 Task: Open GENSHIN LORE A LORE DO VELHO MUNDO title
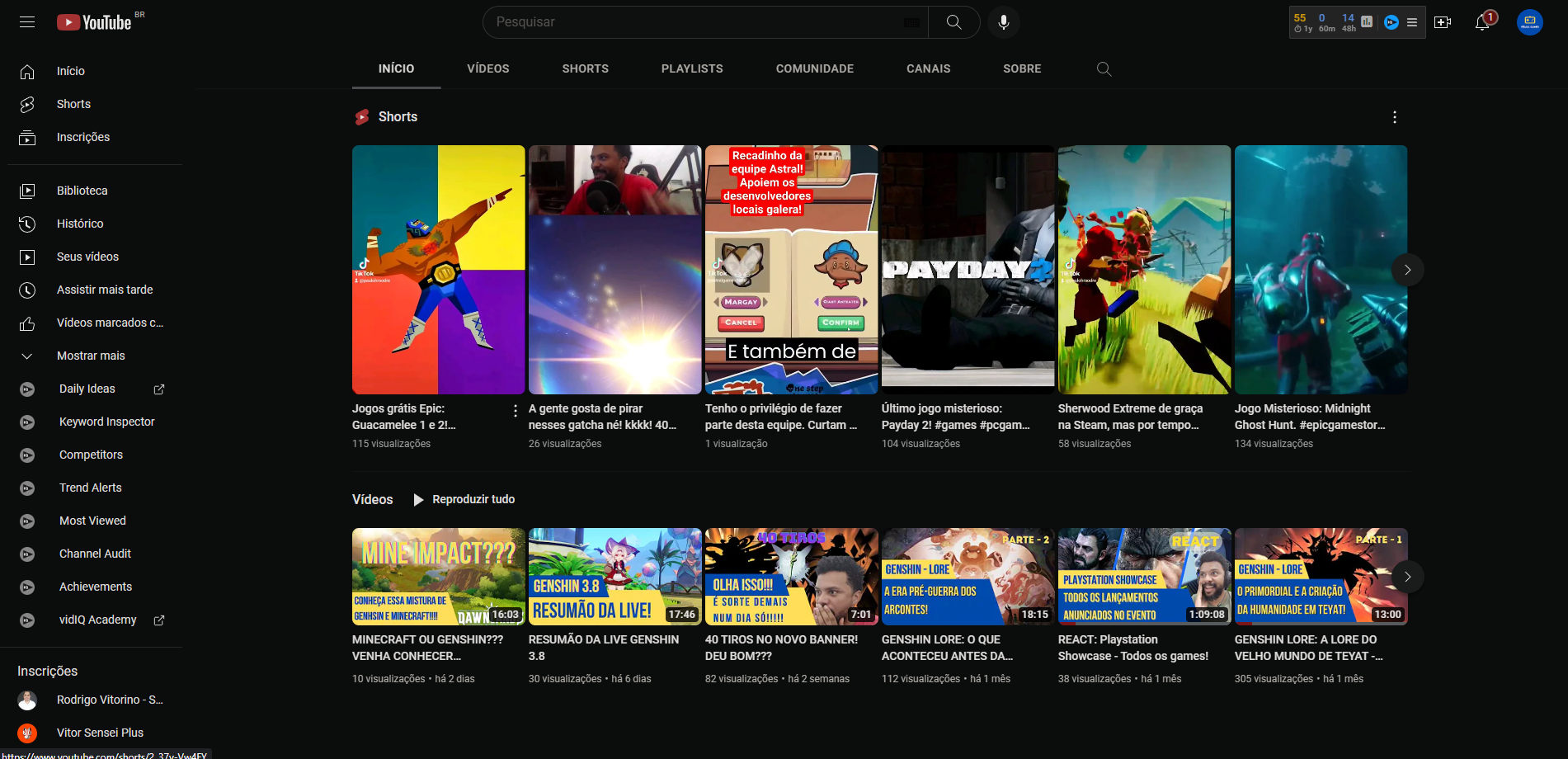pos(1308,648)
